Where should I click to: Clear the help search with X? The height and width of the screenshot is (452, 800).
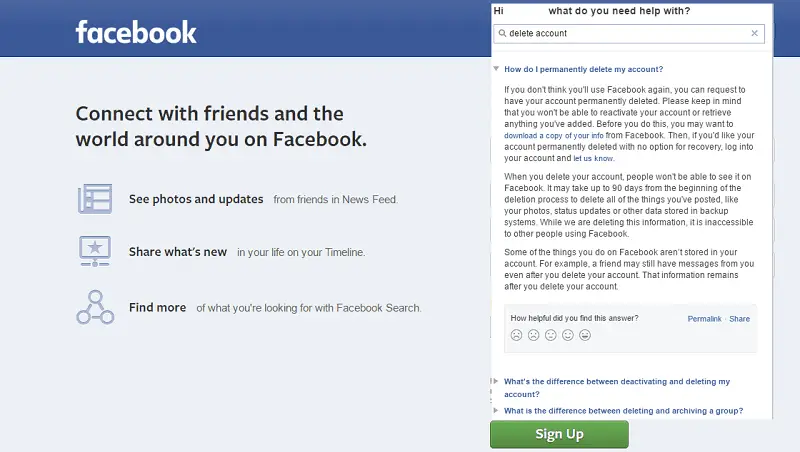click(755, 33)
